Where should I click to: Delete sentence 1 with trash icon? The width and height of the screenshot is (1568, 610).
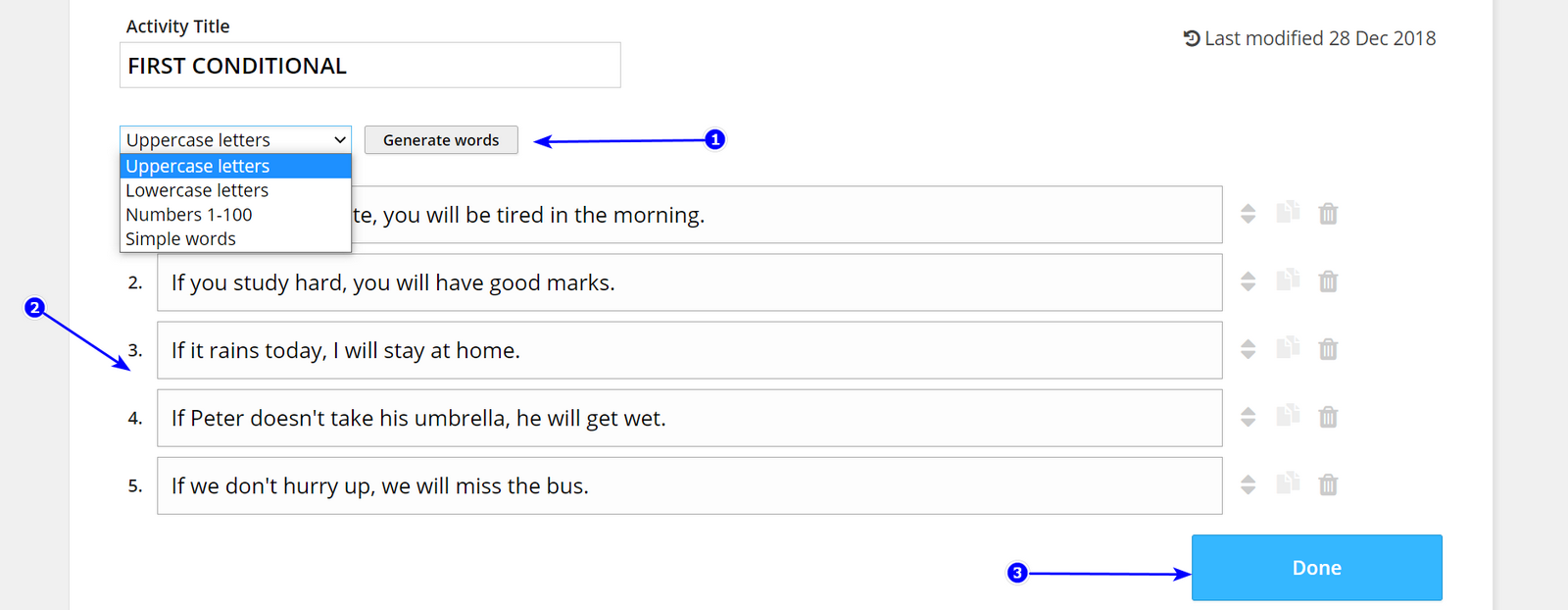click(1328, 214)
